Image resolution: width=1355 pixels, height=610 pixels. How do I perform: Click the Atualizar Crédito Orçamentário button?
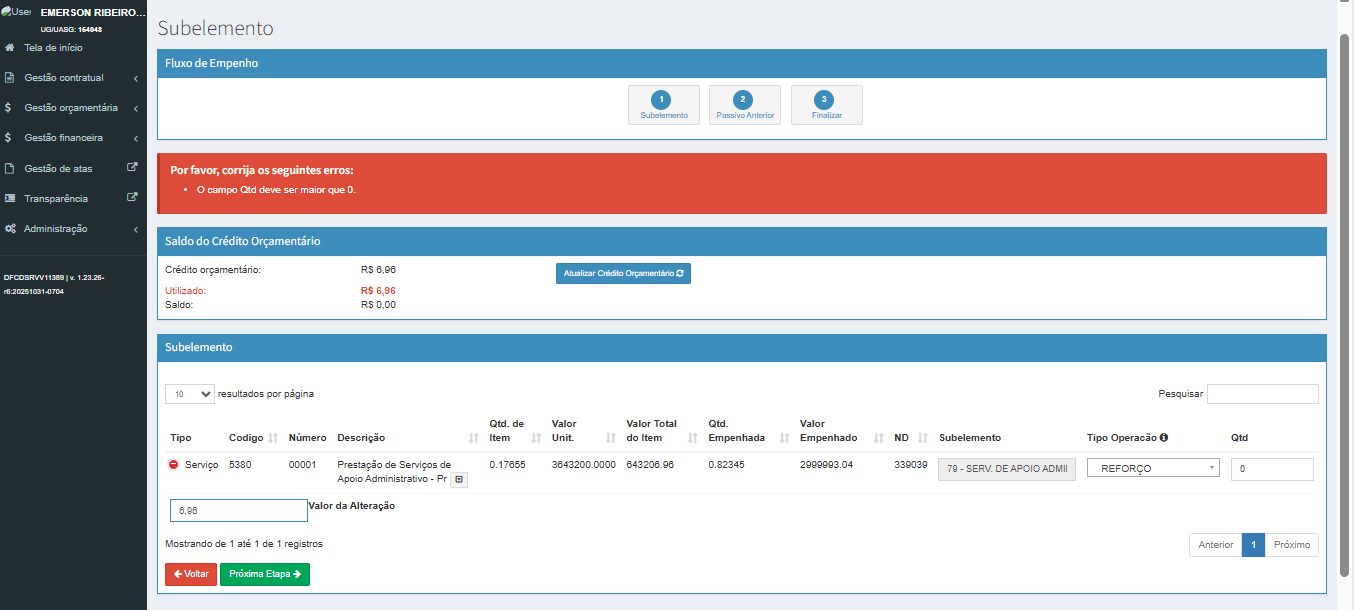[623, 273]
